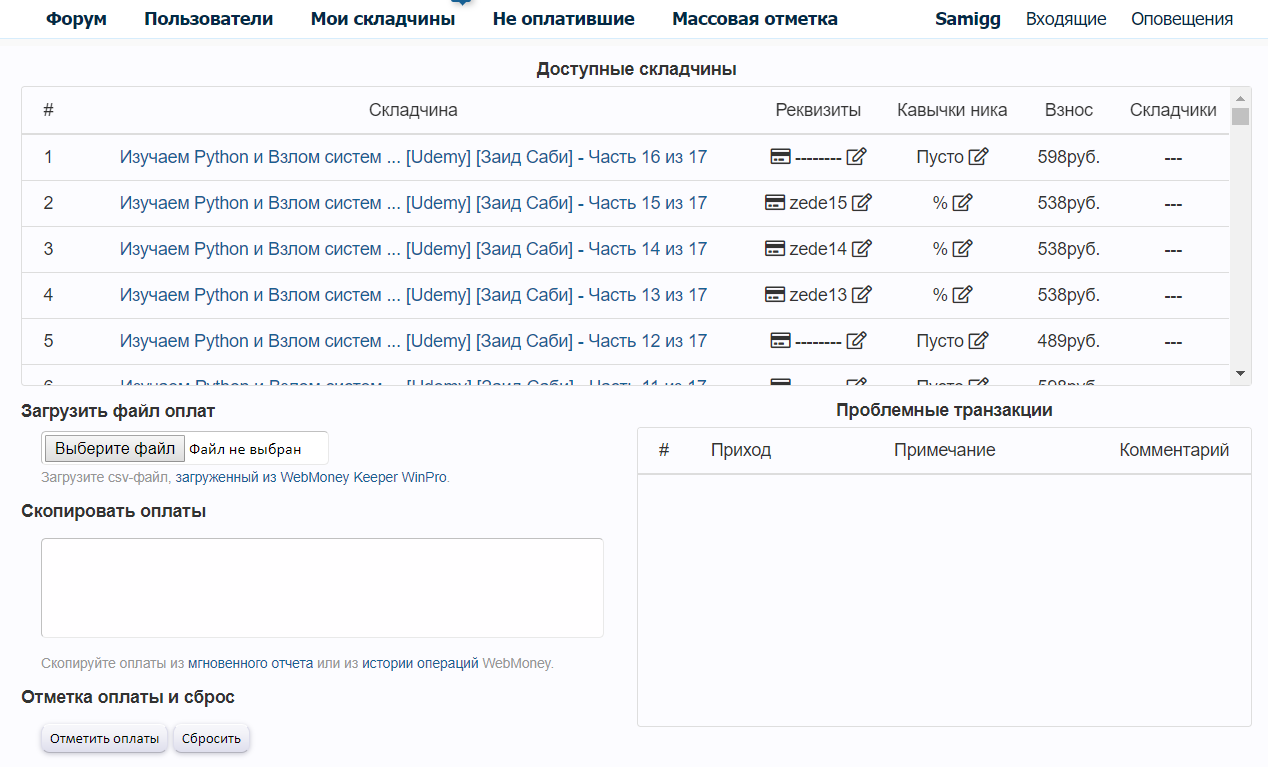The height and width of the screenshot is (767, 1268).
Task: Edit the % nickname quote in row 2
Action: click(x=962, y=203)
